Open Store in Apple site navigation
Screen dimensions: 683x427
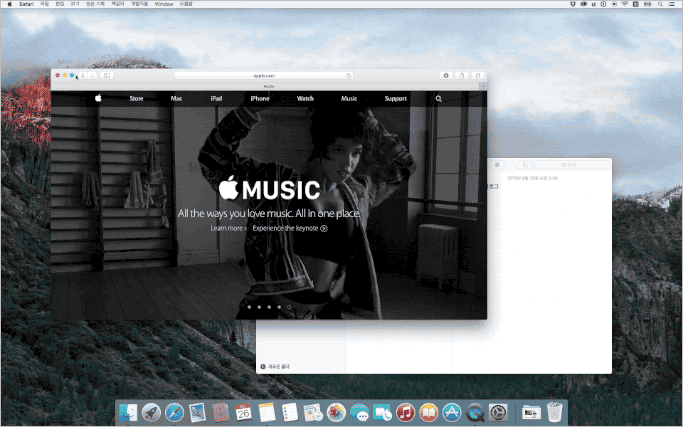[136, 98]
